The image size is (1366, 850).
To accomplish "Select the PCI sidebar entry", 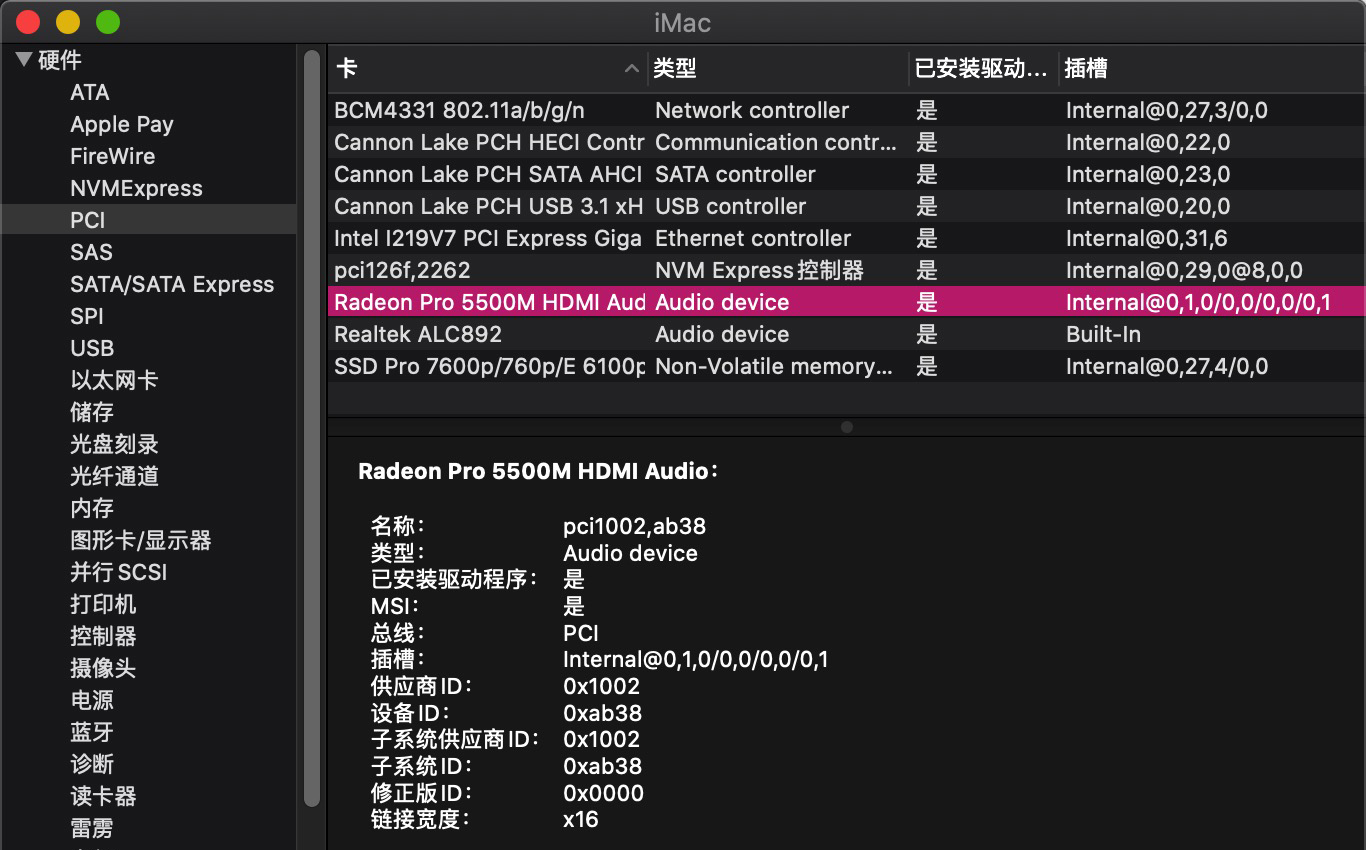I will (88, 220).
